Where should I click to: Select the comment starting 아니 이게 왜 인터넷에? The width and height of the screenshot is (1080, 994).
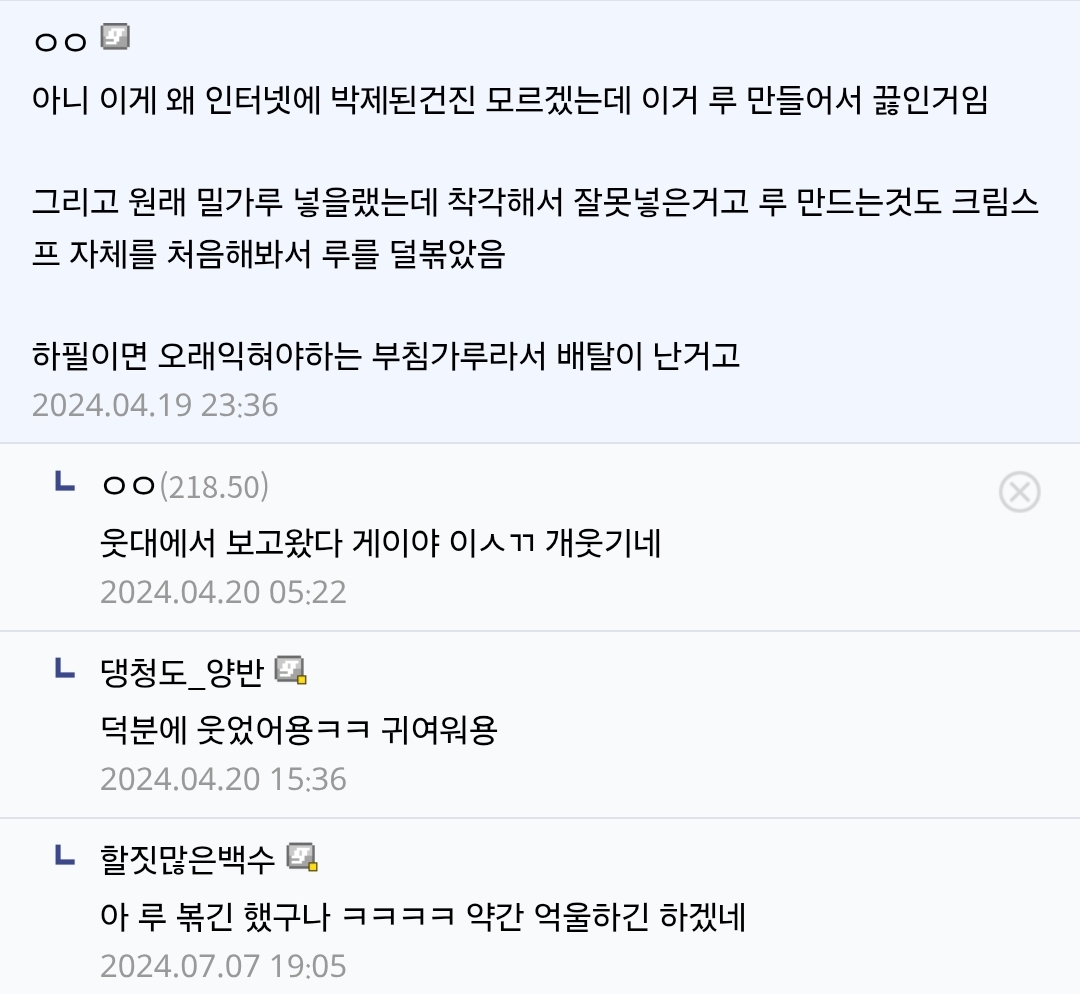pos(510,101)
